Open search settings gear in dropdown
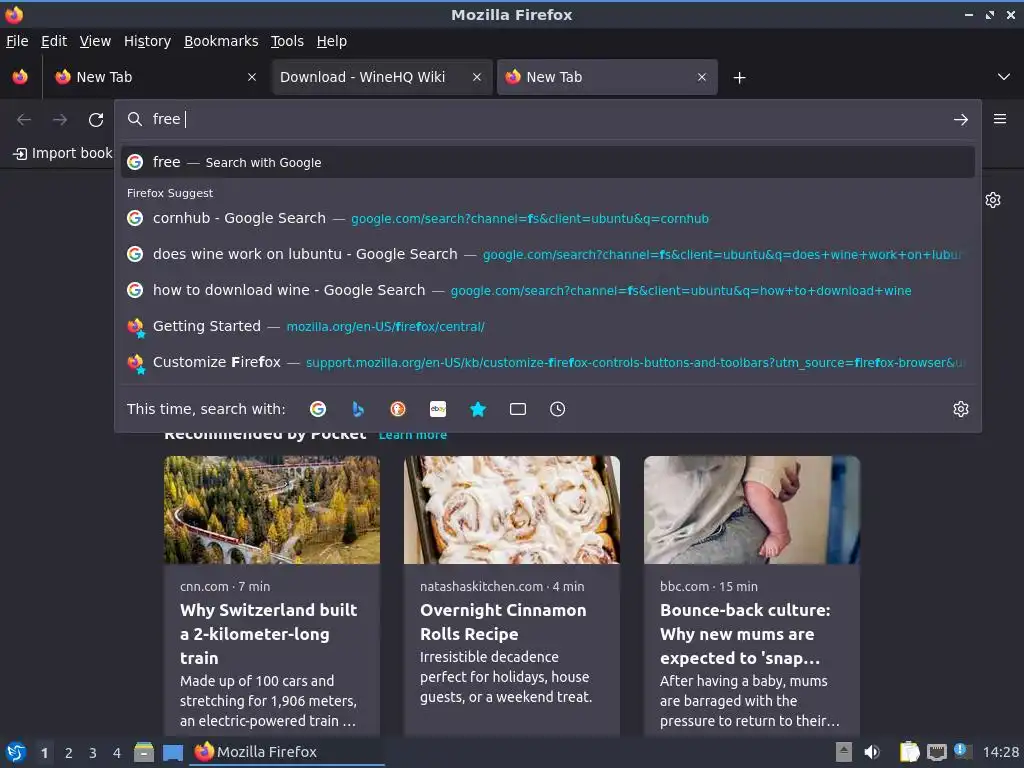1024x768 pixels. pos(961,409)
